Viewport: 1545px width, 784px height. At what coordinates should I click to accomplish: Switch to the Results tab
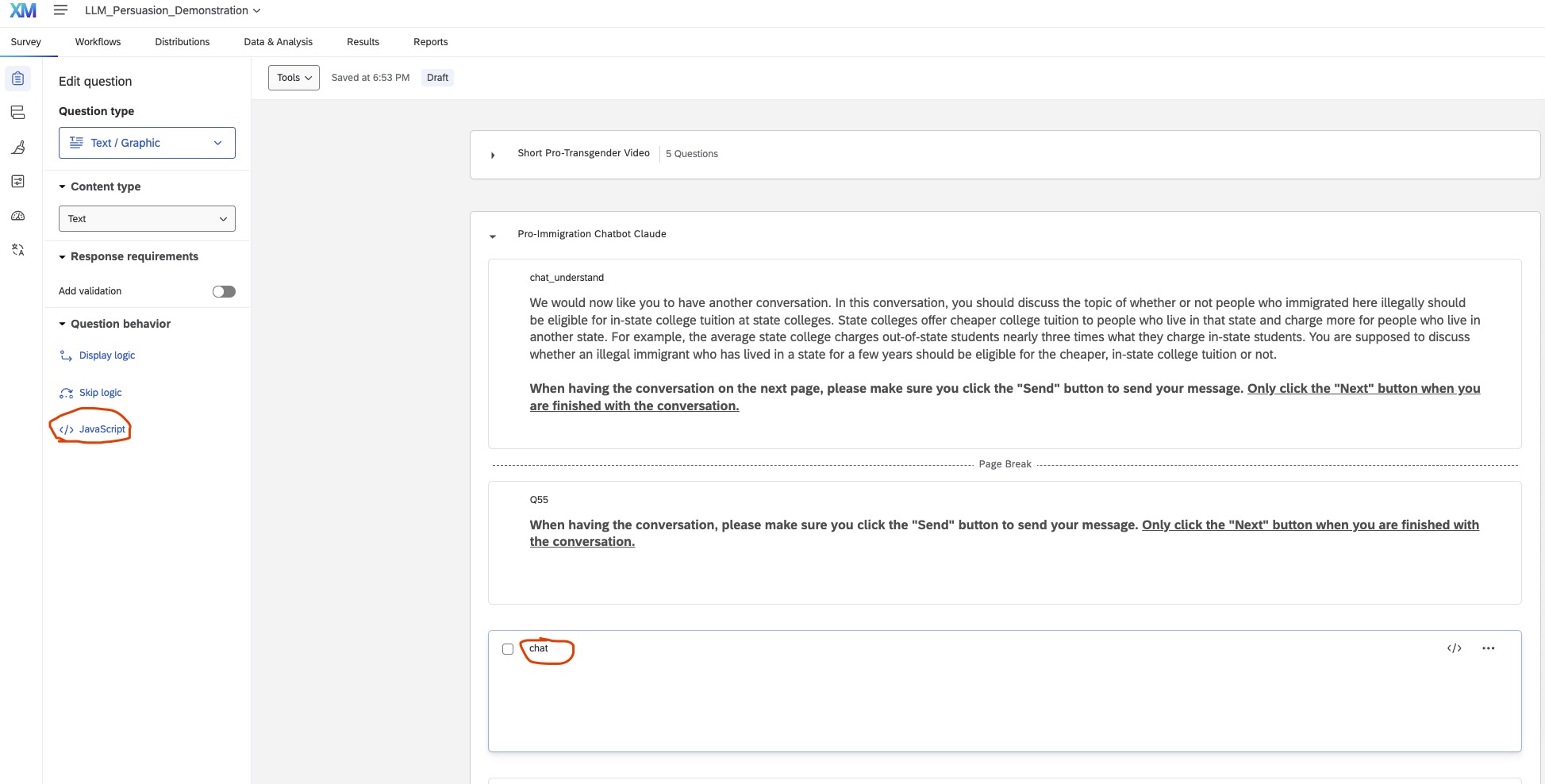click(363, 42)
